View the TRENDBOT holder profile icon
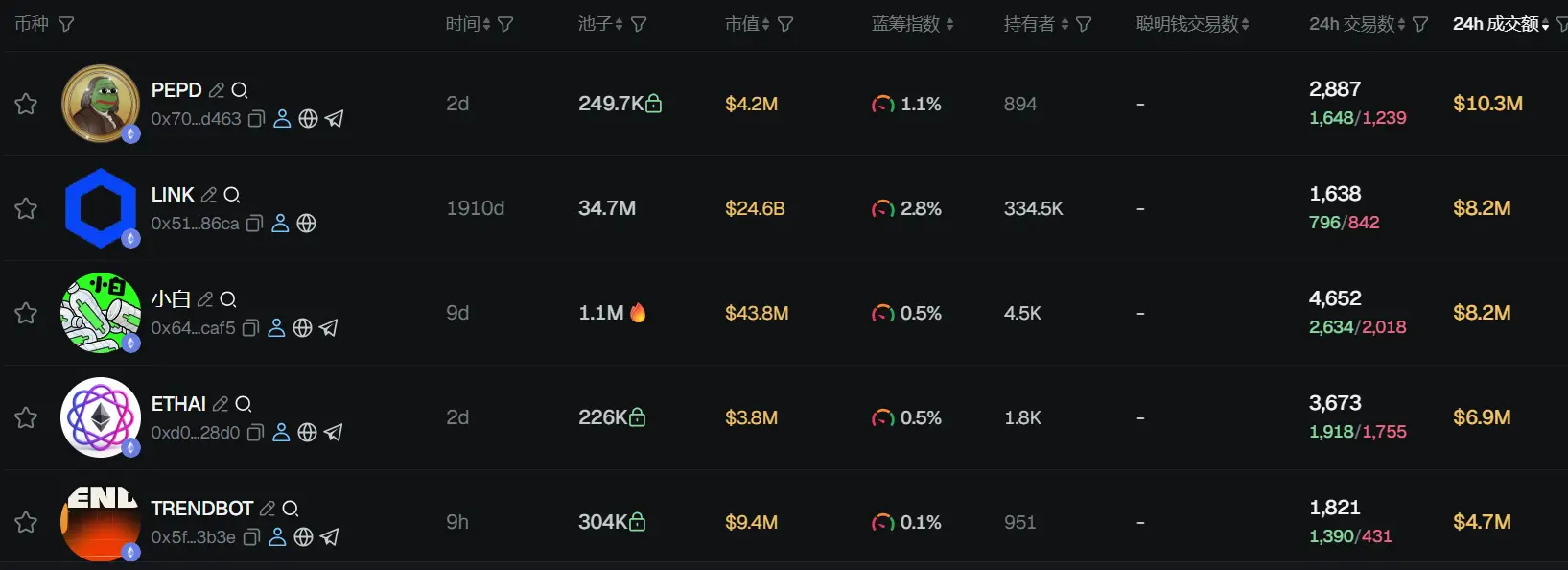Screen dimensions: 1568x570 click(277, 537)
